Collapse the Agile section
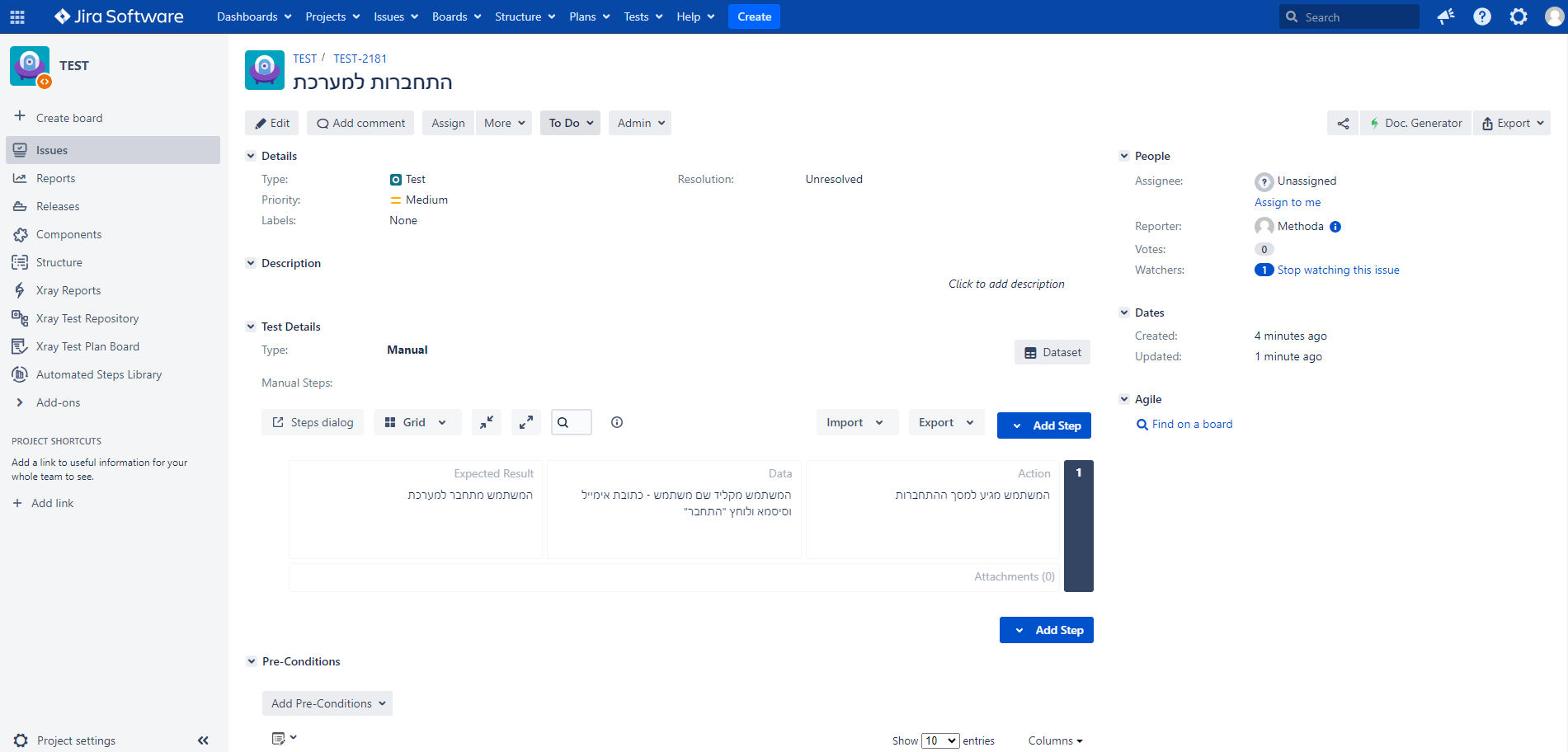 pos(1124,399)
